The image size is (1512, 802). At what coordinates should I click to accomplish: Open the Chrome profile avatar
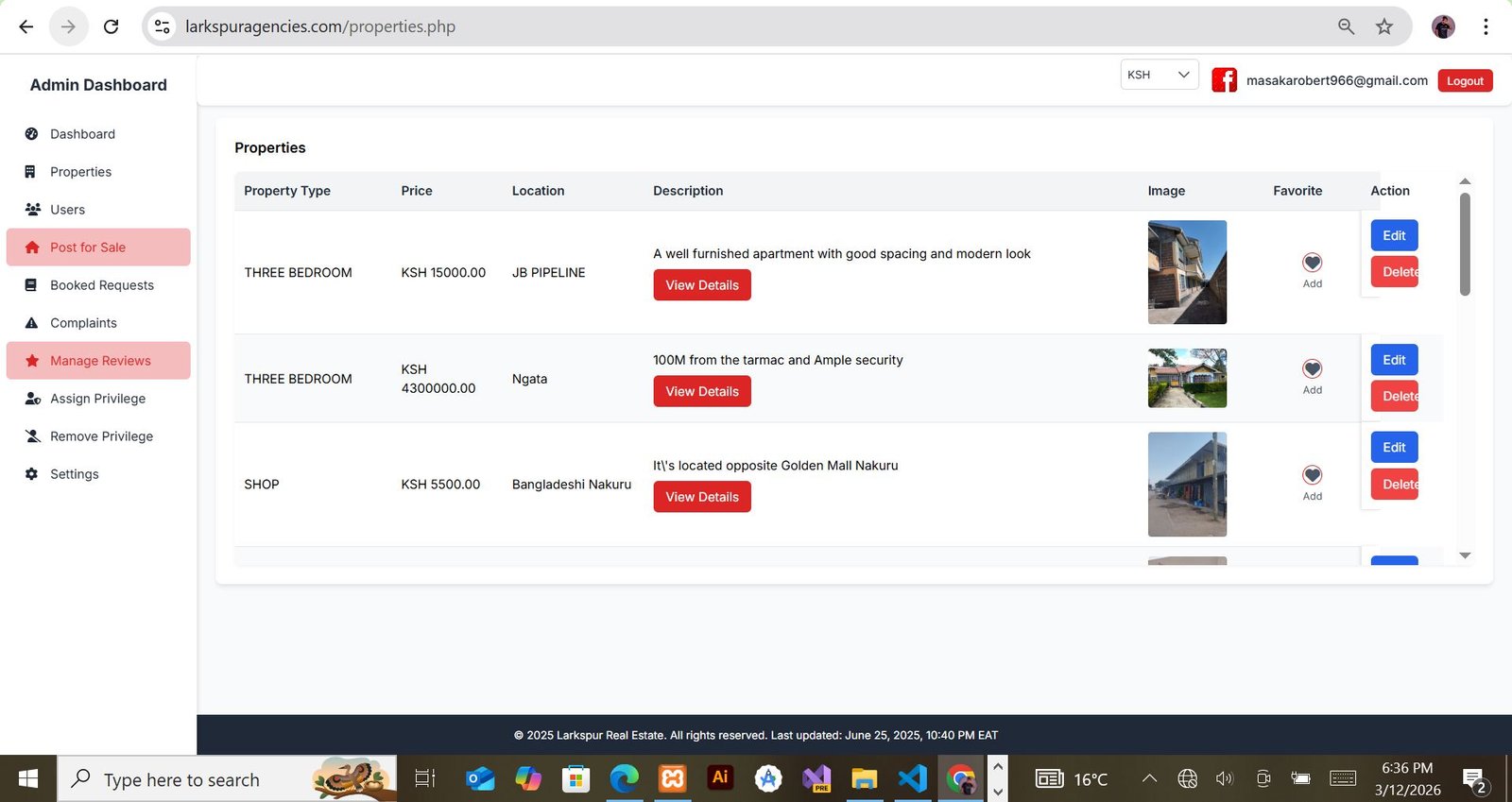[x=1443, y=26]
